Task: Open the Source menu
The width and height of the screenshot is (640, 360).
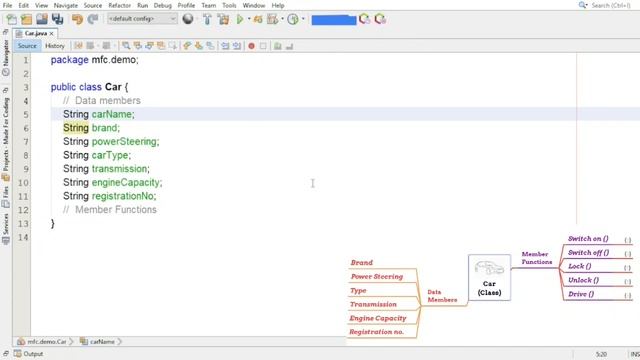Action: click(93, 5)
